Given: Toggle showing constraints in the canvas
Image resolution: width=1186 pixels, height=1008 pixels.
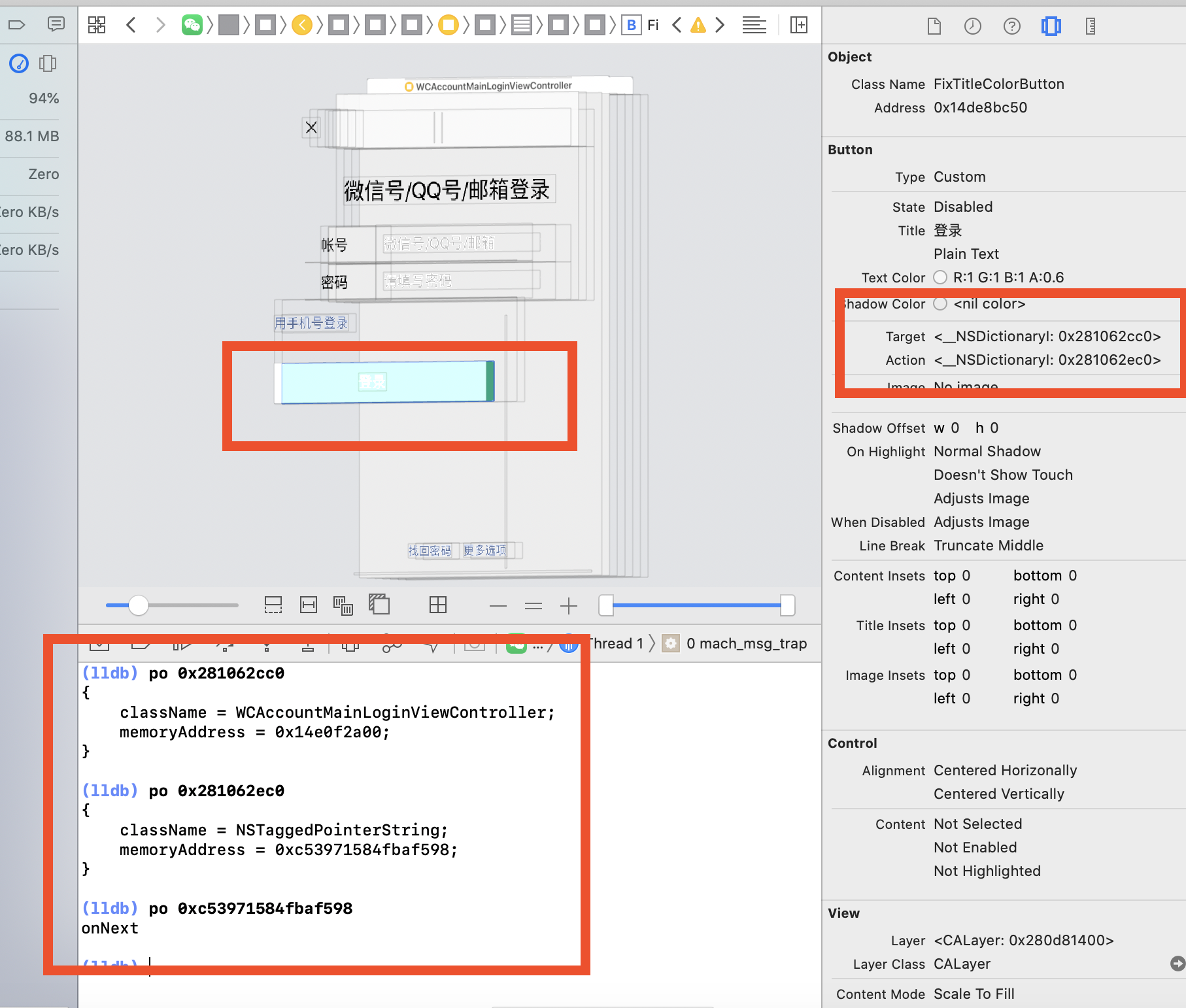Looking at the screenshot, I should (x=309, y=605).
